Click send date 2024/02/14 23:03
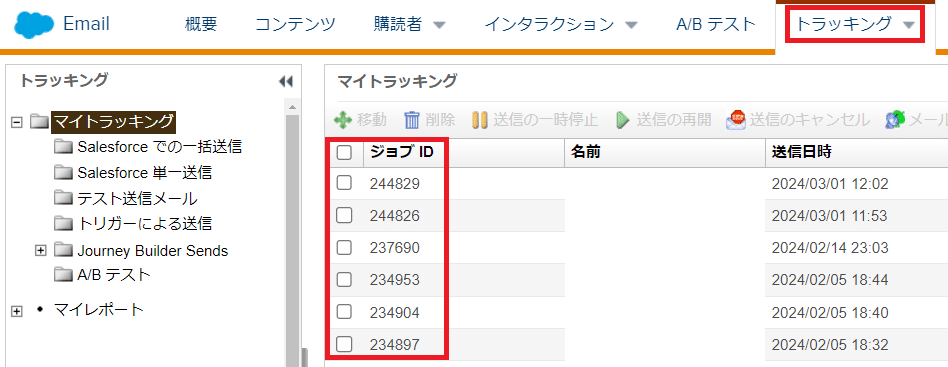The image size is (948, 367). click(x=830, y=248)
